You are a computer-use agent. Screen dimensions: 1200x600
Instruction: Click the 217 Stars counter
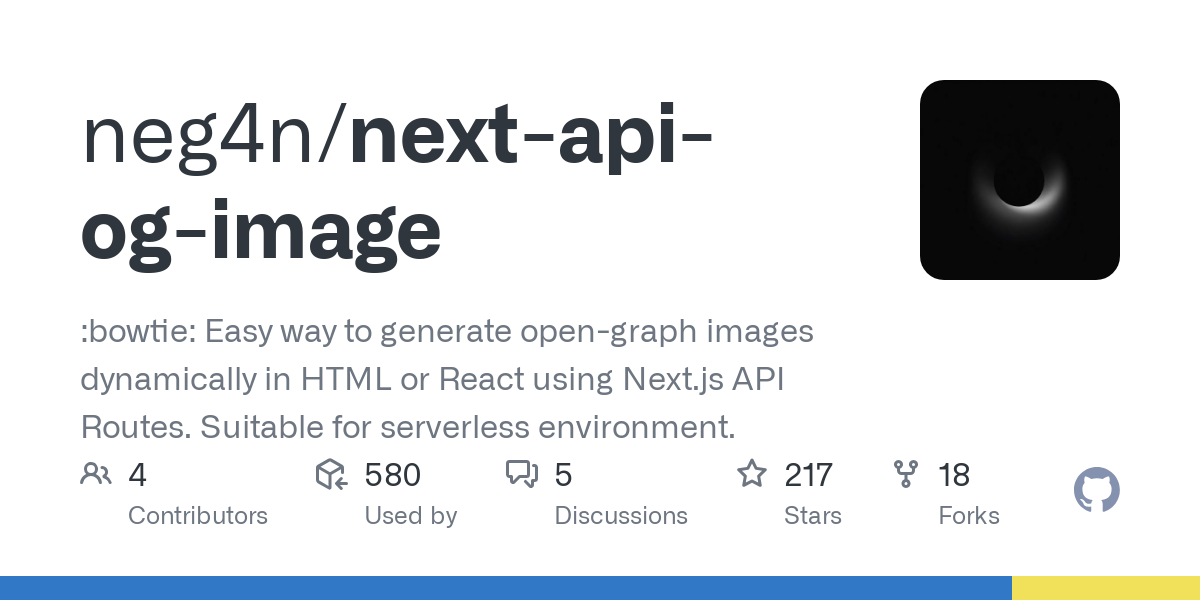[x=808, y=475]
